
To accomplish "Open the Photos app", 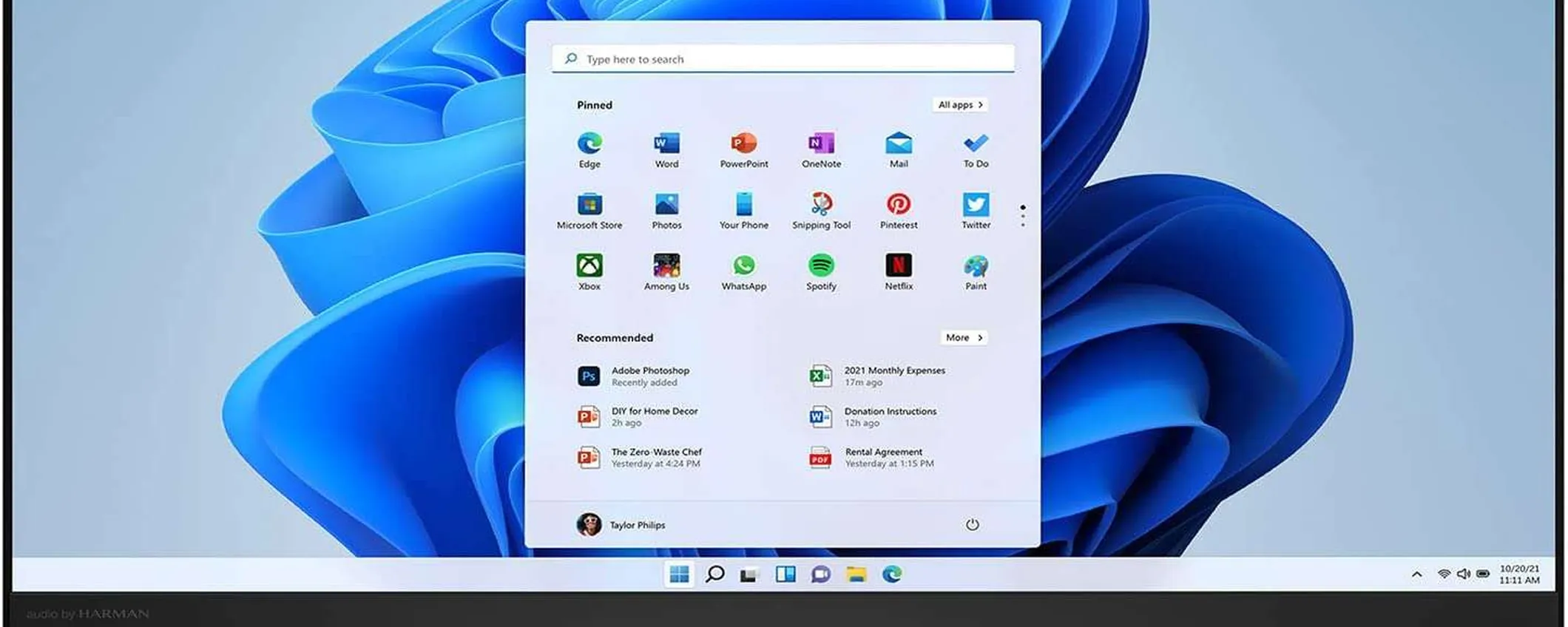I will tap(666, 211).
